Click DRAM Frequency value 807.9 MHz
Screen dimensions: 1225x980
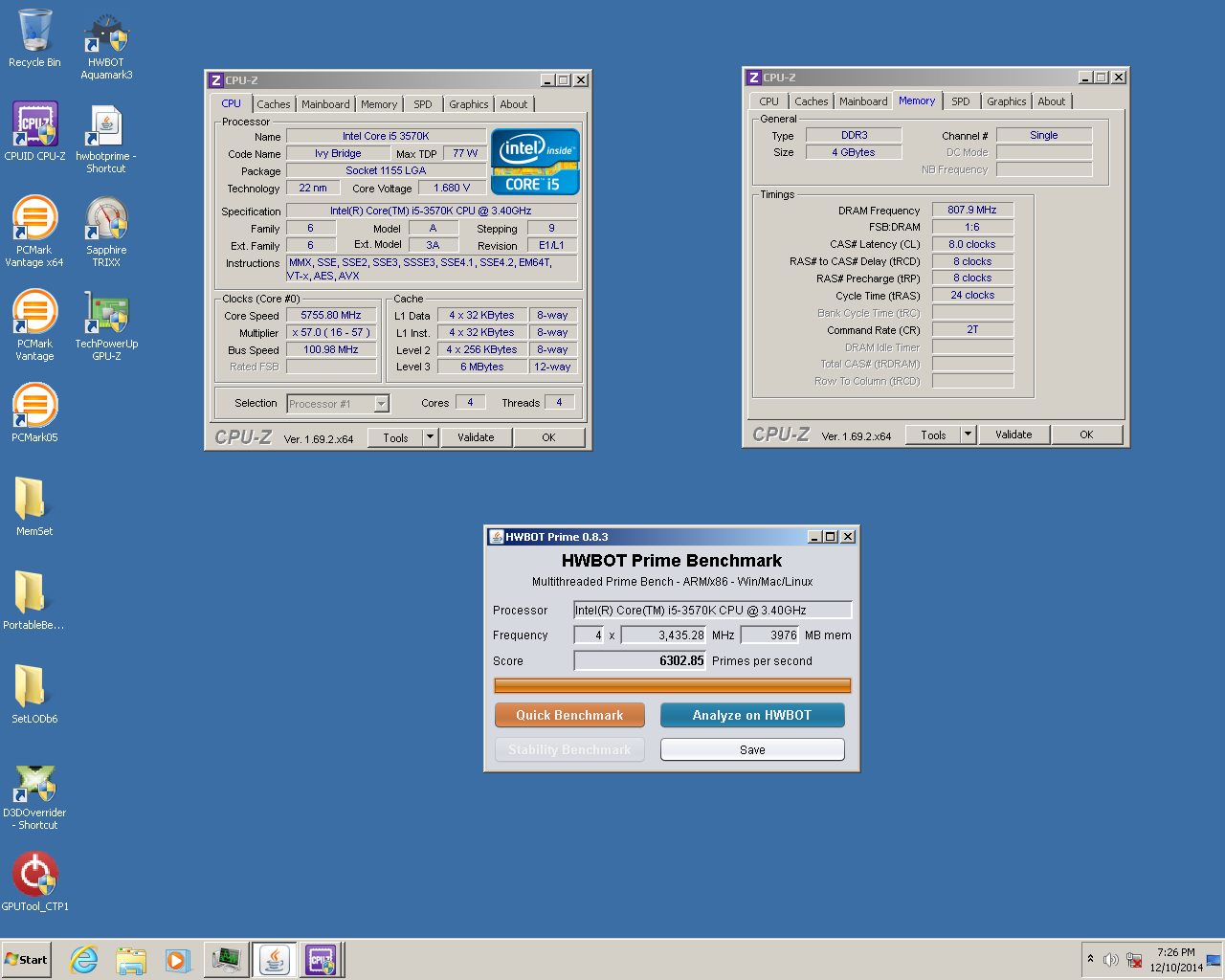[972, 210]
